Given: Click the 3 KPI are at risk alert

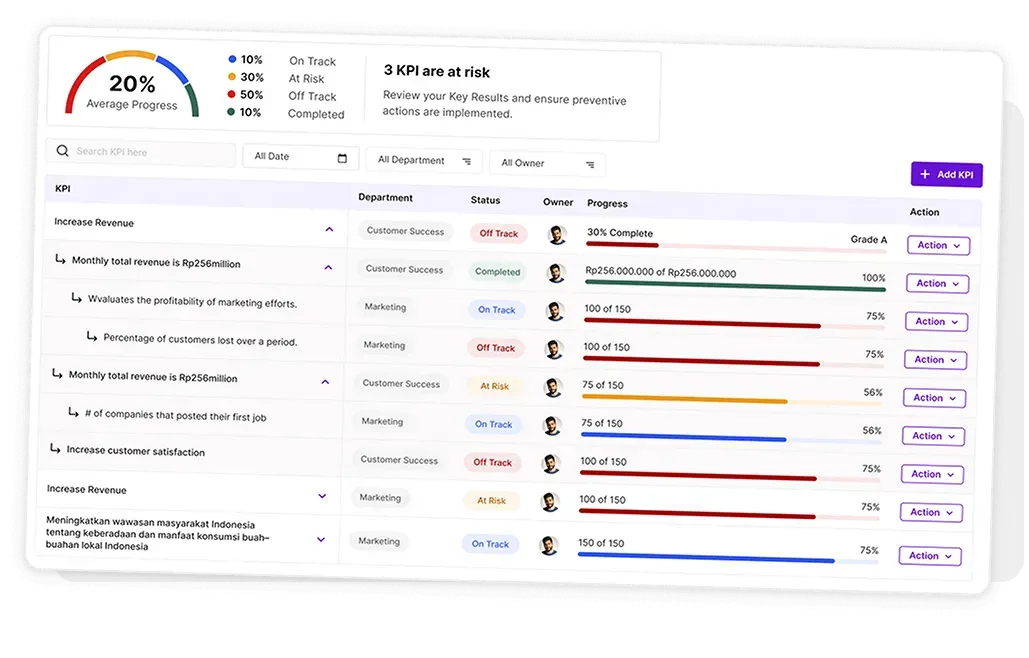Looking at the screenshot, I should [435, 72].
